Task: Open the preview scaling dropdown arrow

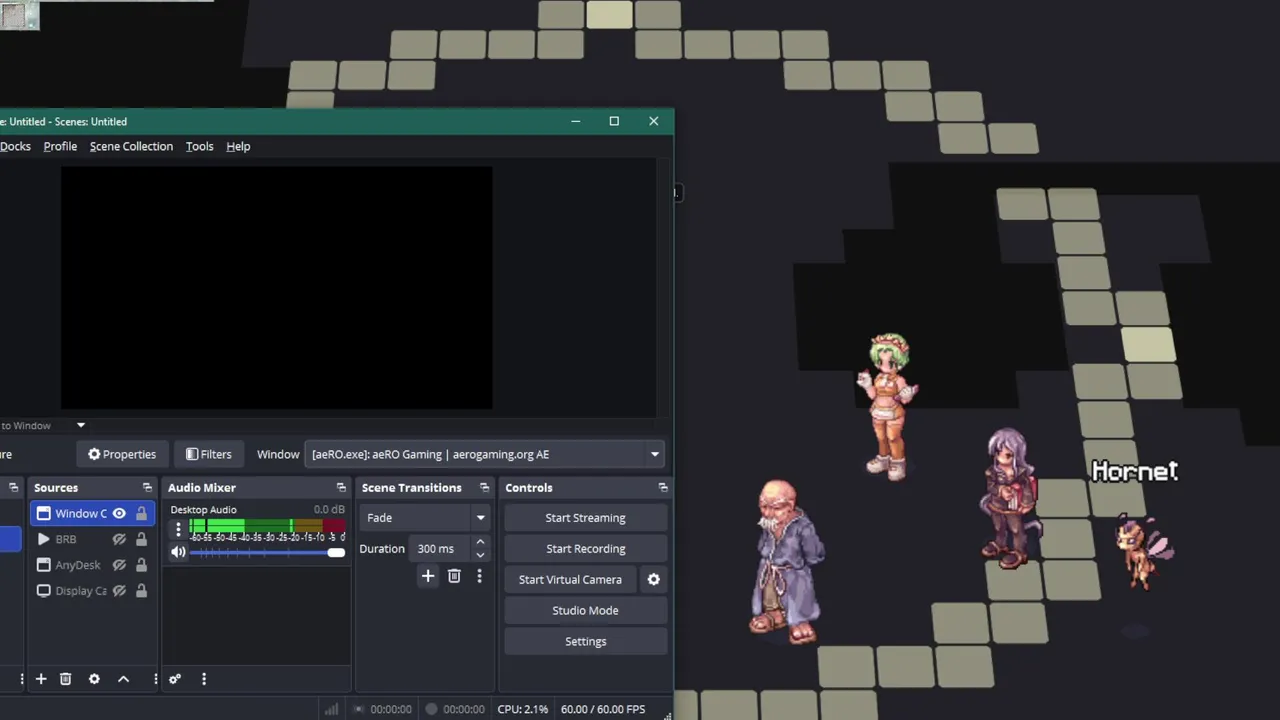Action: (81, 425)
